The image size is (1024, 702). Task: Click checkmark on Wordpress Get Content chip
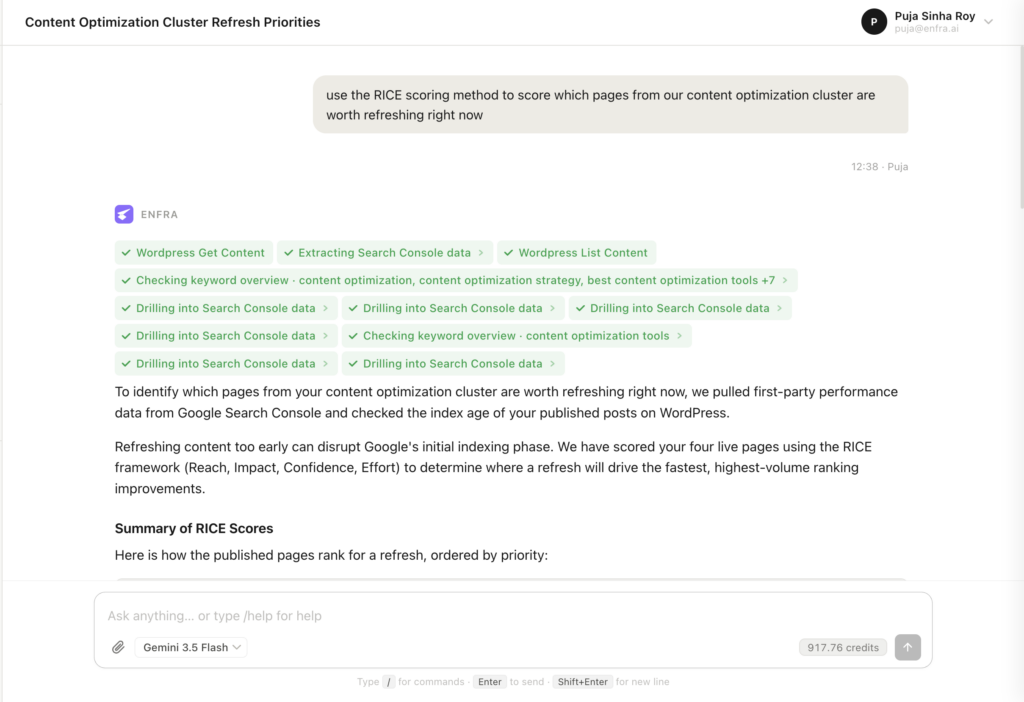click(126, 253)
